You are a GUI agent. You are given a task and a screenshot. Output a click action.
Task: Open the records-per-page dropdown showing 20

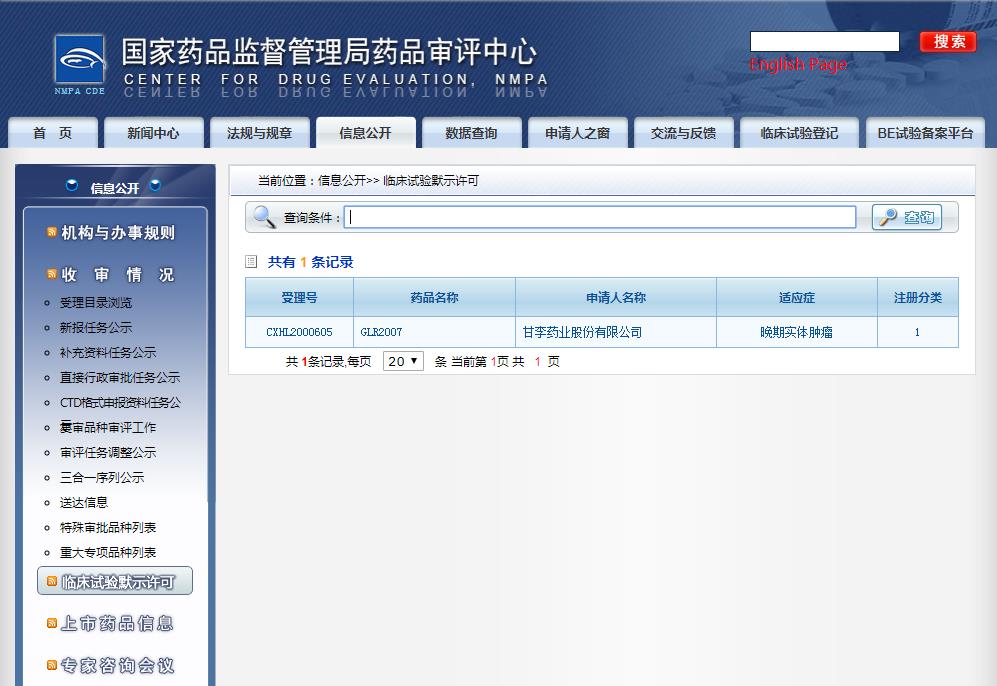click(x=403, y=361)
